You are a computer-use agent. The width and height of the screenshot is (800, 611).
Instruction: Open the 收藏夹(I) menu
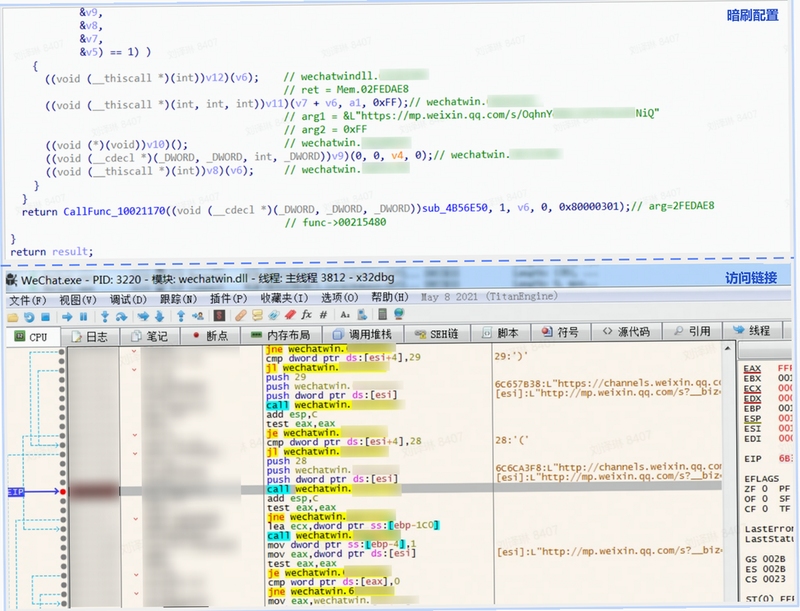pyautogui.click(x=284, y=298)
